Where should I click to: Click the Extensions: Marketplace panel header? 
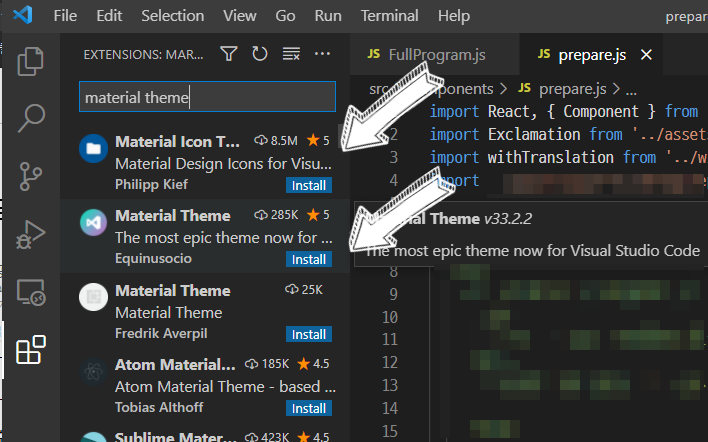[x=143, y=55]
